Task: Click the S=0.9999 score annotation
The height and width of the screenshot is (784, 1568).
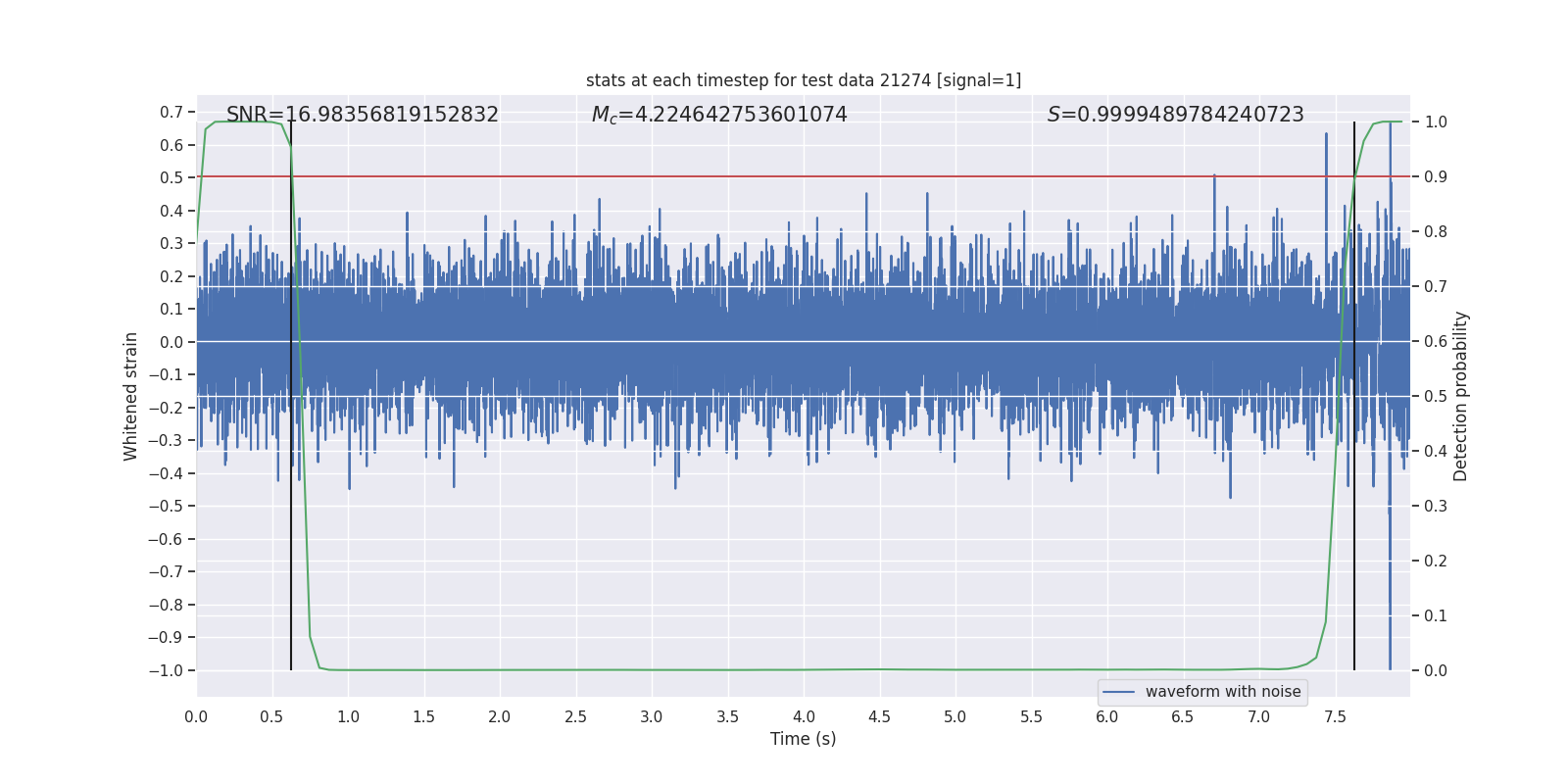Action: tap(1175, 115)
